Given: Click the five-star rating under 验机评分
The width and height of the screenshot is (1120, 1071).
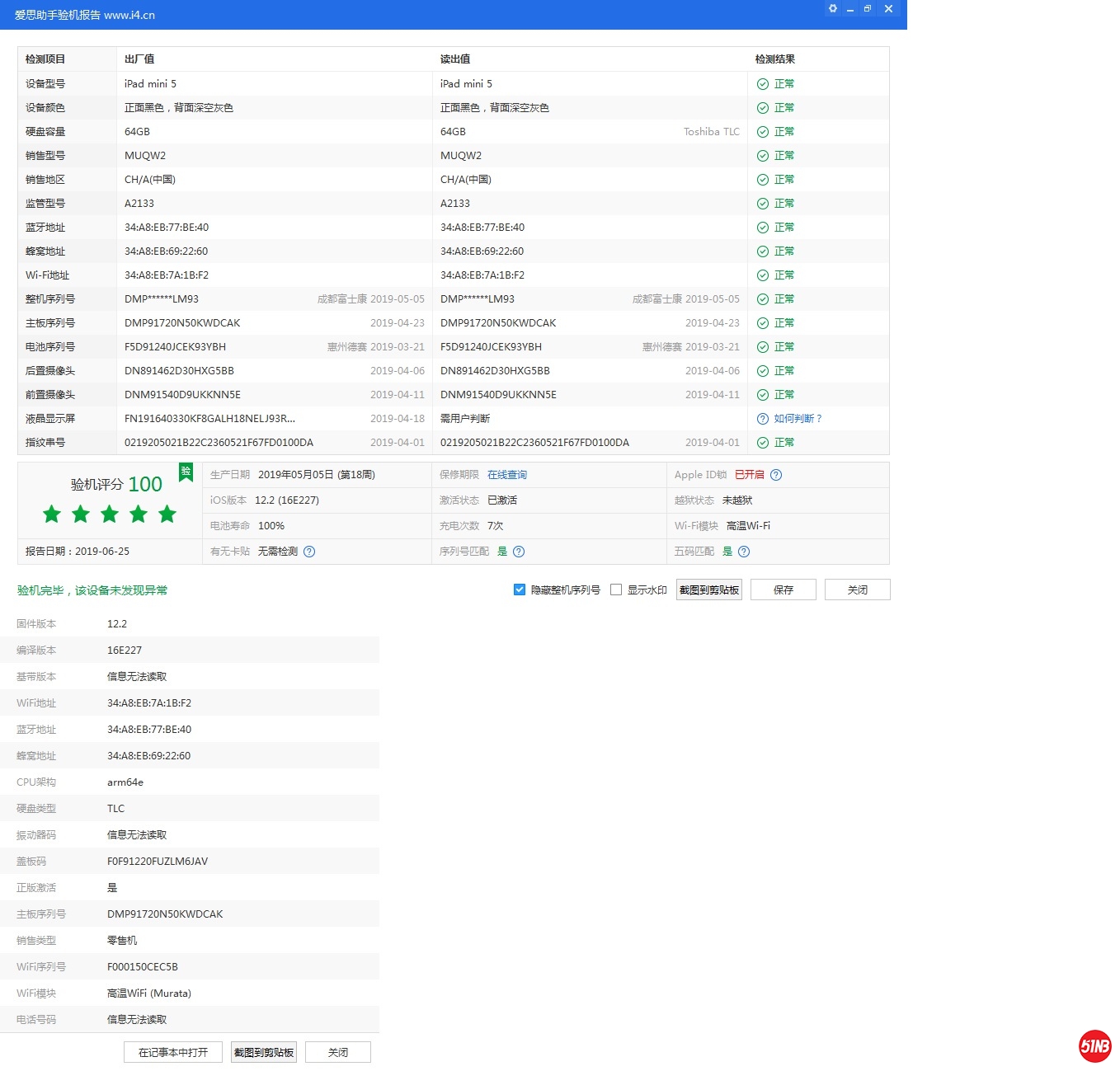Looking at the screenshot, I should point(110,514).
